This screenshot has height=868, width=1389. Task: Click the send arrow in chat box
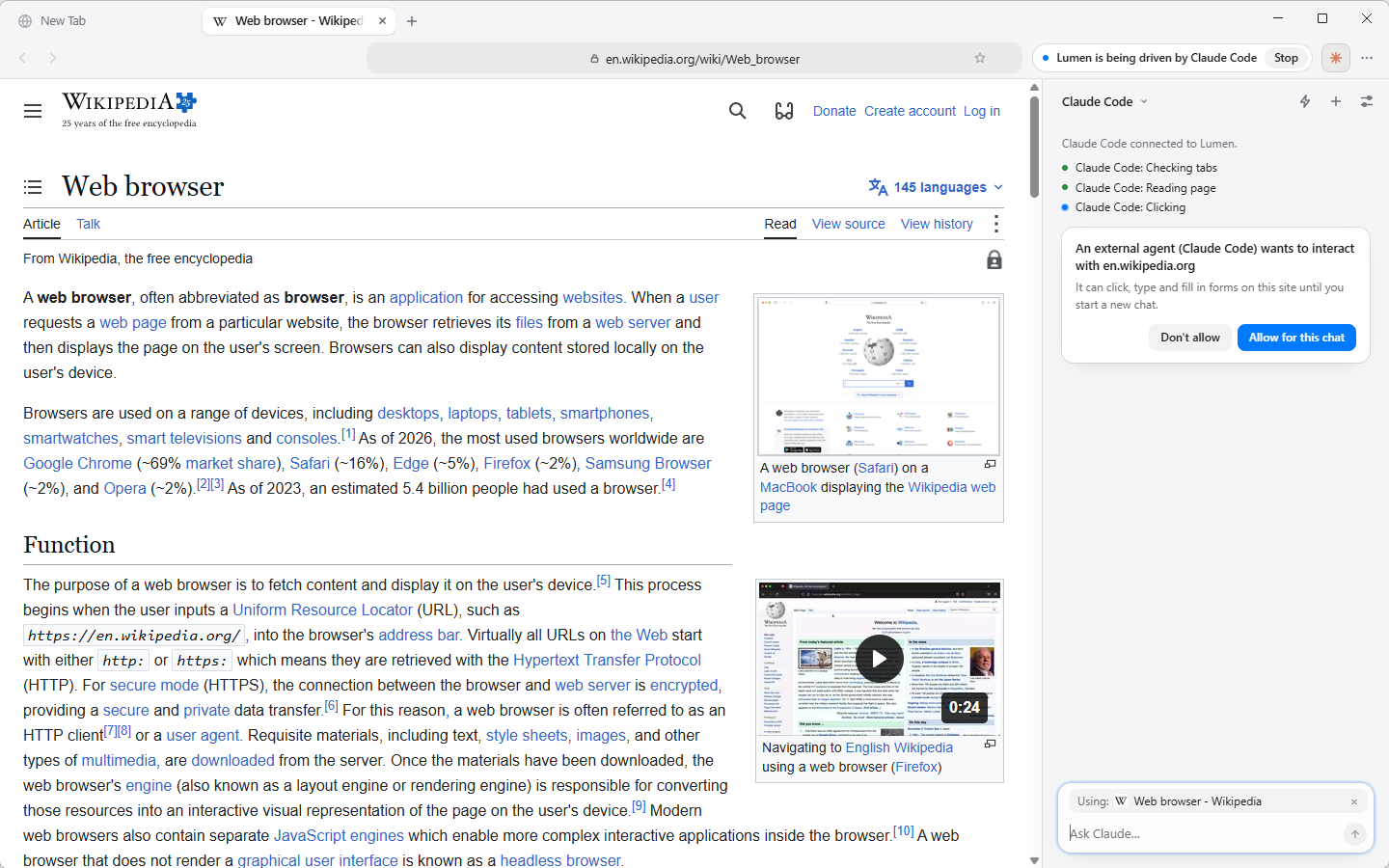pyautogui.click(x=1355, y=834)
